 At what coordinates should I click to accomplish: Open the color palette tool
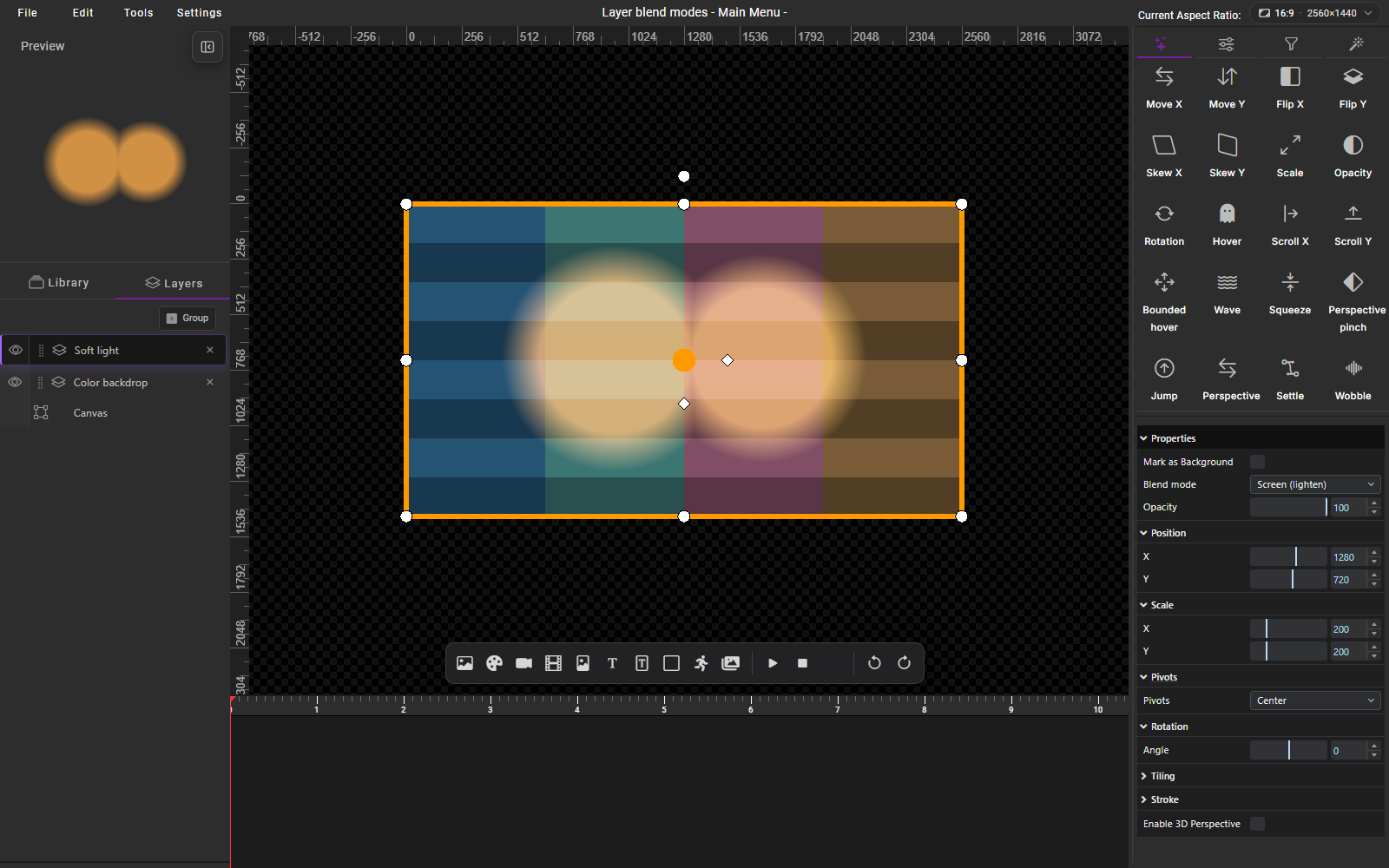coord(494,663)
